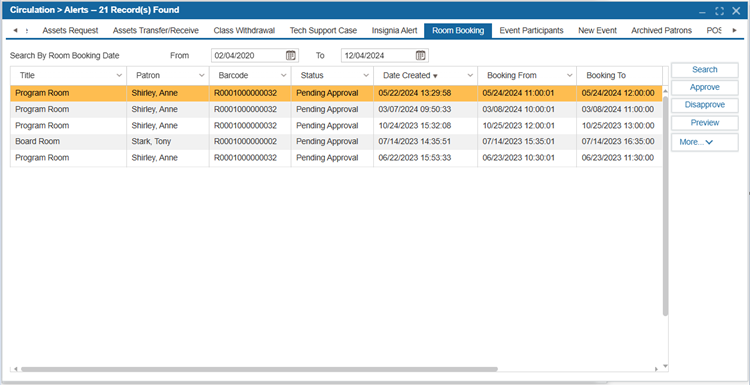Viewport: 750px width, 385px height.
Task: Switch to the Class Withdrawal tab
Action: [244, 31]
